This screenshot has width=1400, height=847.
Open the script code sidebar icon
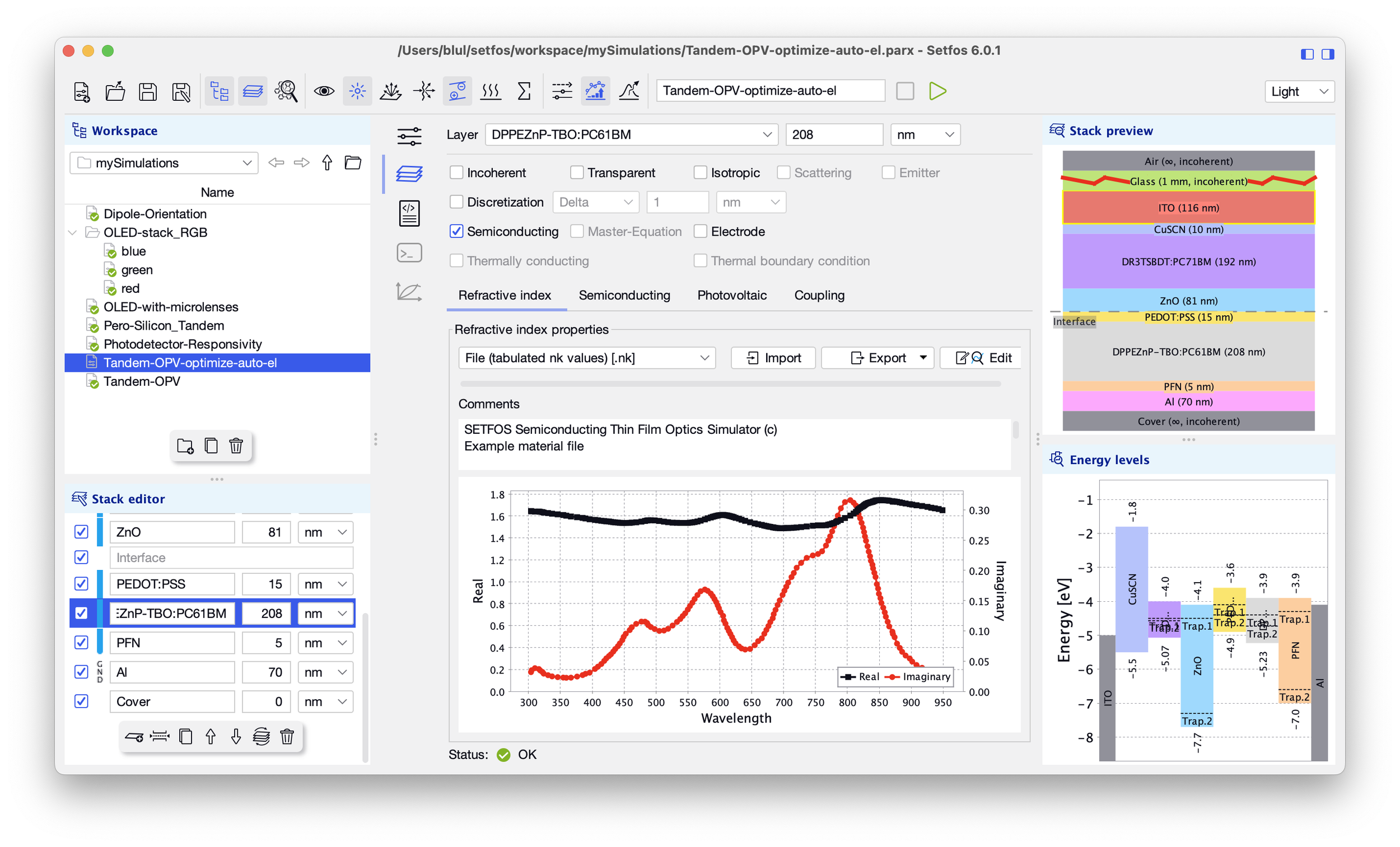[x=409, y=213]
